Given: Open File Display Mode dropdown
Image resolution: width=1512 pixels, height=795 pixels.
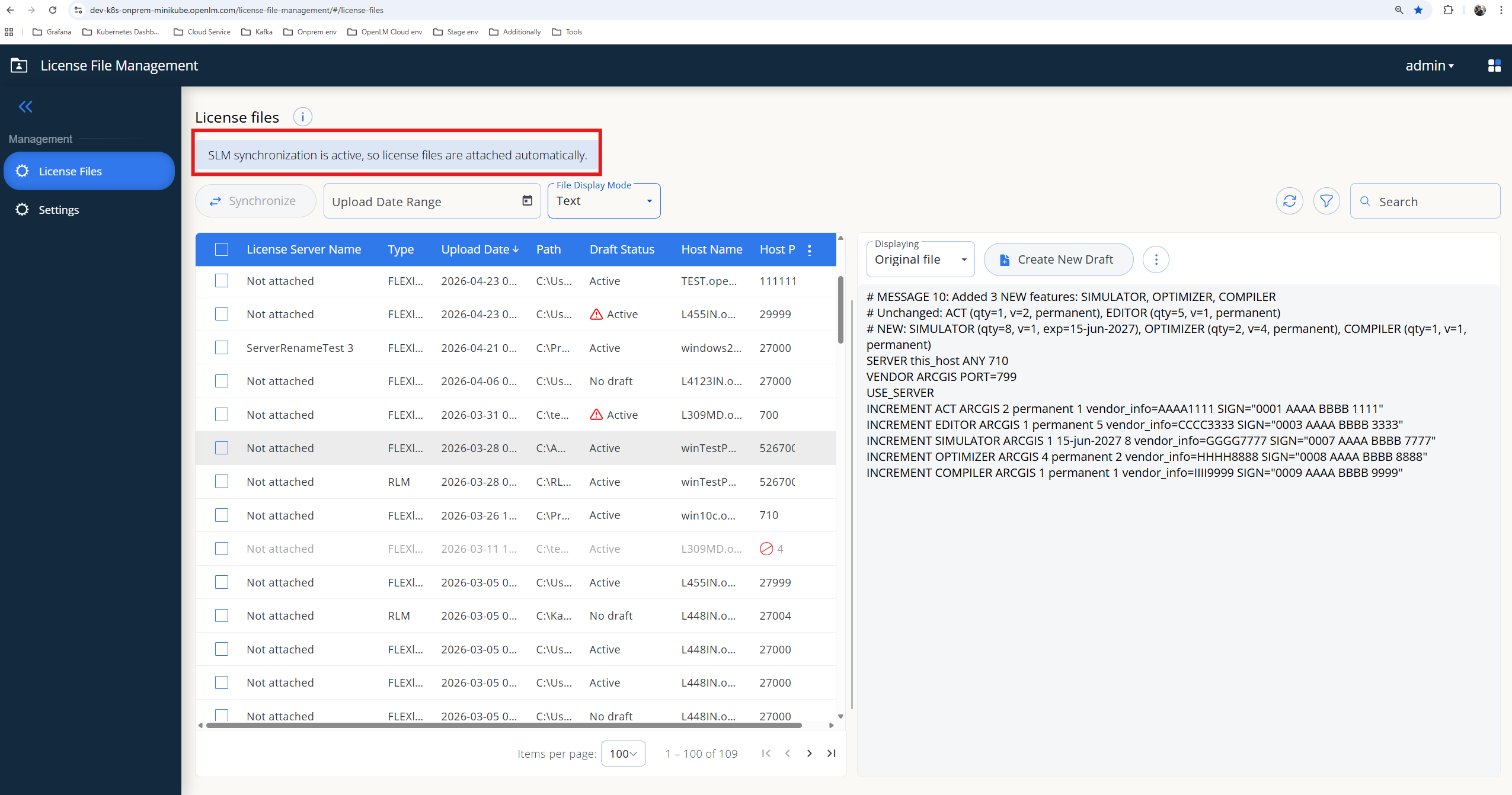Looking at the screenshot, I should tap(604, 201).
